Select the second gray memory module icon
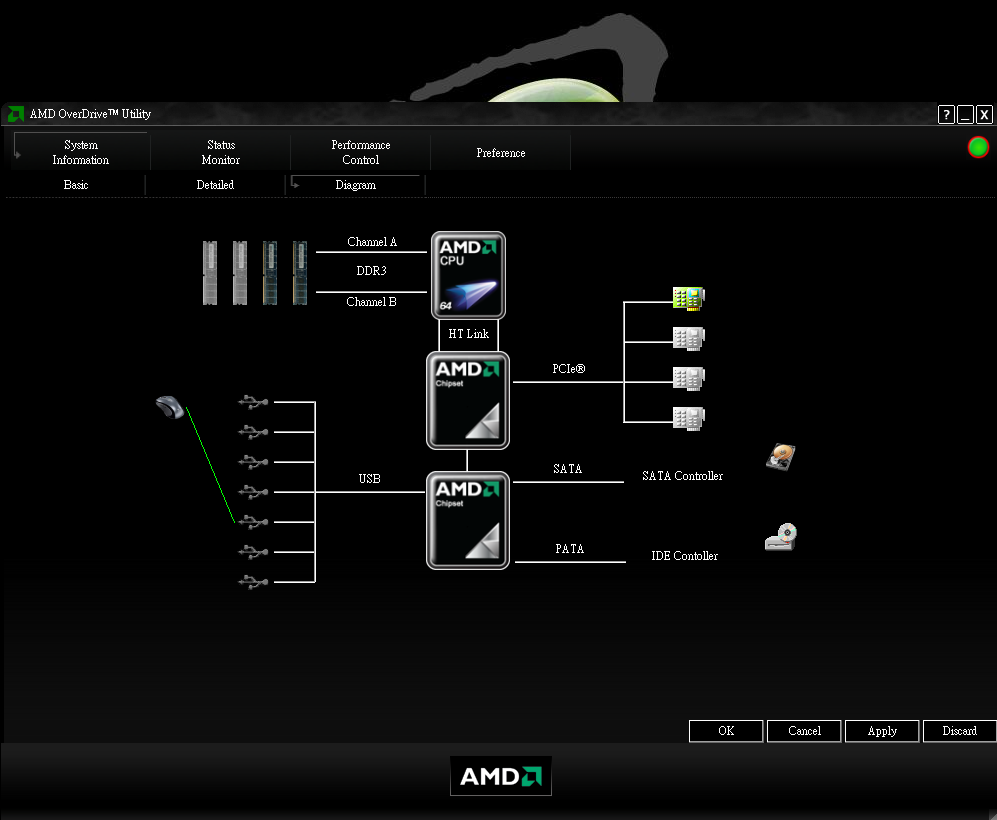This screenshot has height=820, width=997. tap(240, 273)
